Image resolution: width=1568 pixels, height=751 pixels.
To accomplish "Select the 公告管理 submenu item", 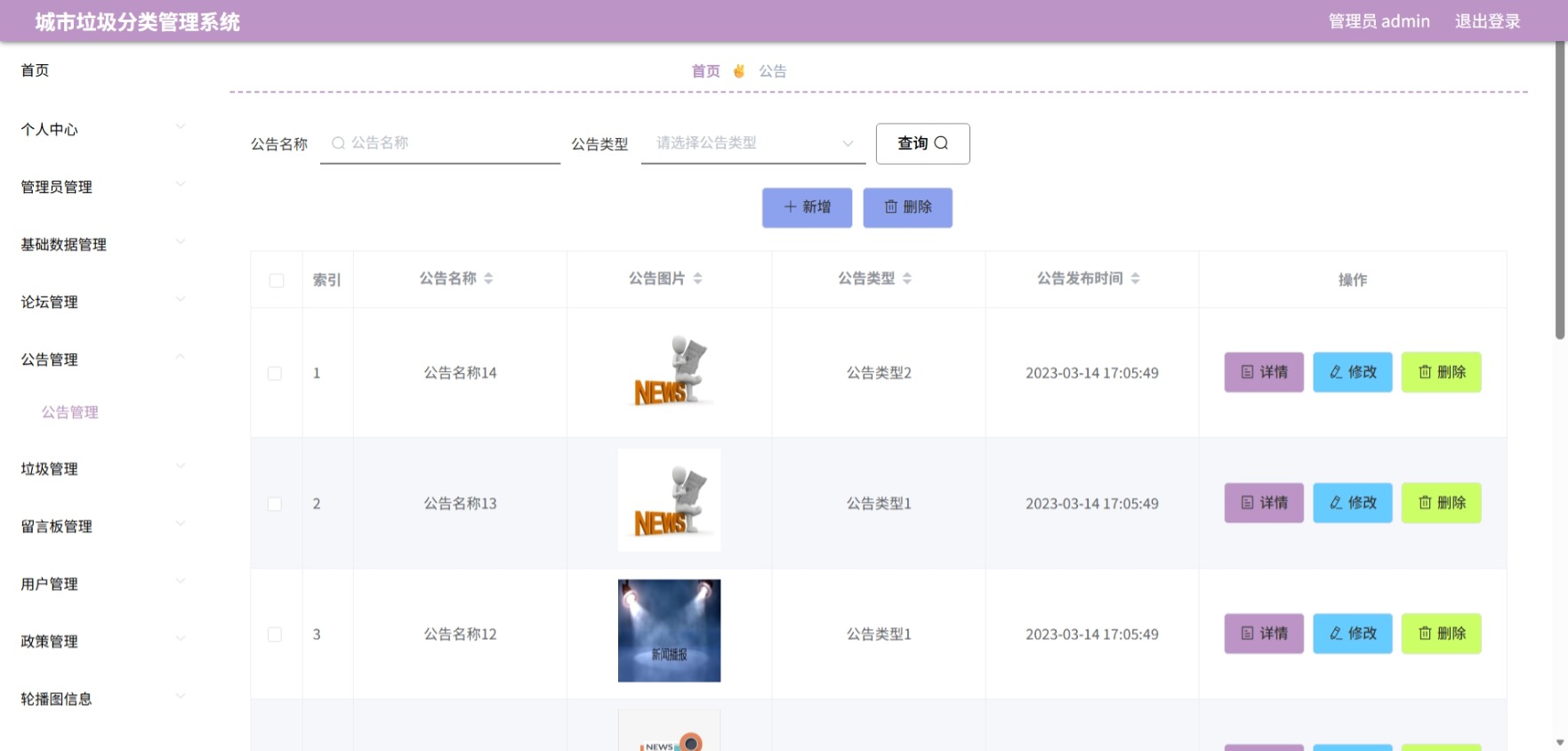I will click(70, 412).
